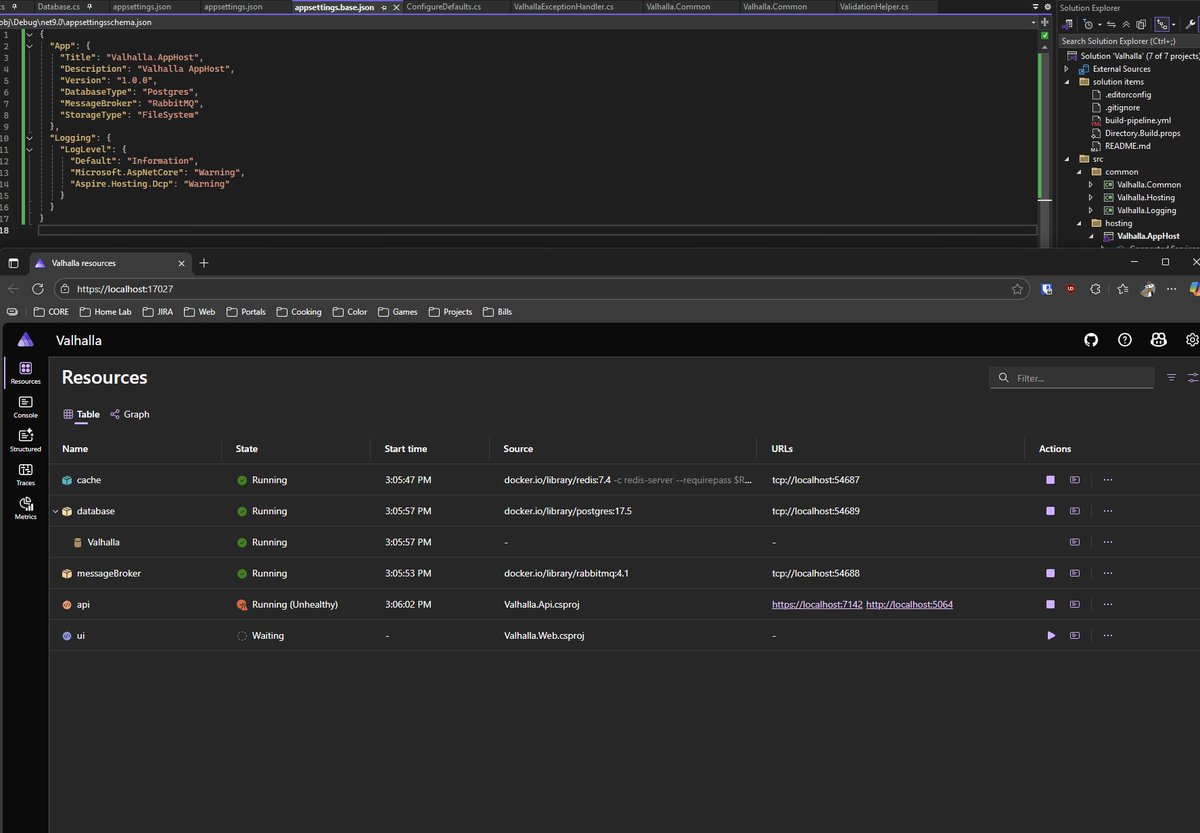Switch to the Graph view tab
This screenshot has width=1200, height=833.
tap(130, 414)
